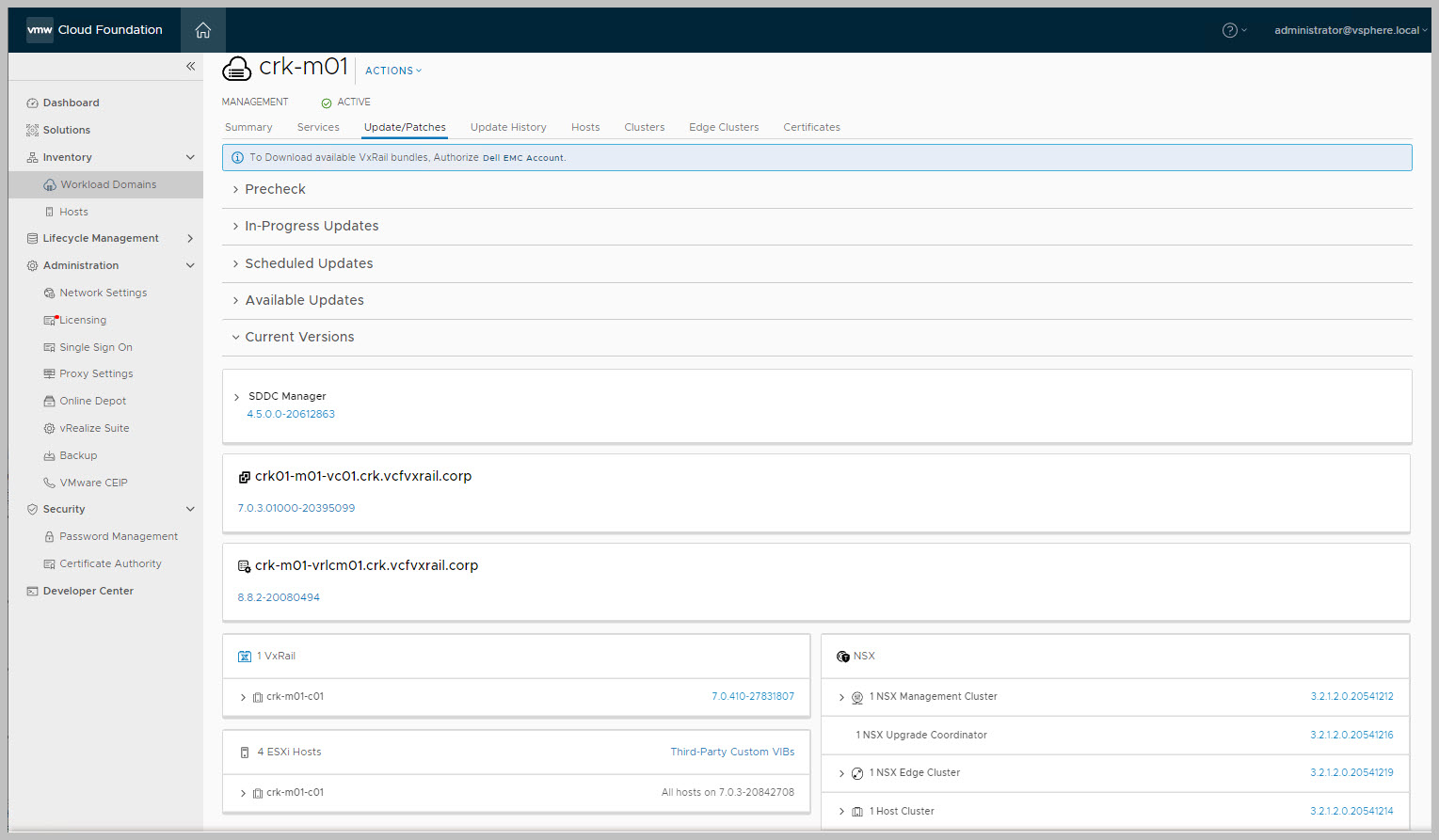Open Backup in Administration section
Screen dimensions: 1439x840
[x=78, y=455]
